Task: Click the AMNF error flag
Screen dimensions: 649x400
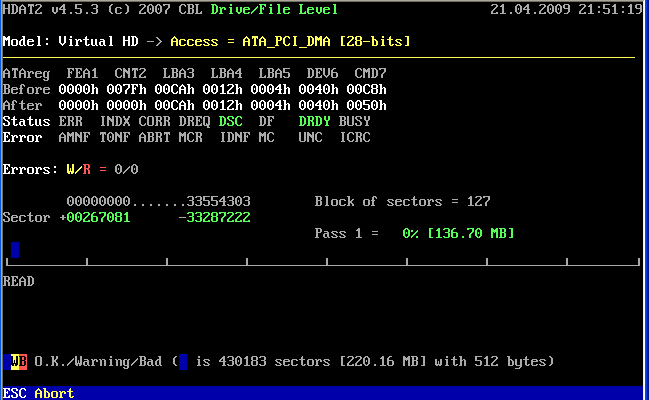Action: point(74,137)
